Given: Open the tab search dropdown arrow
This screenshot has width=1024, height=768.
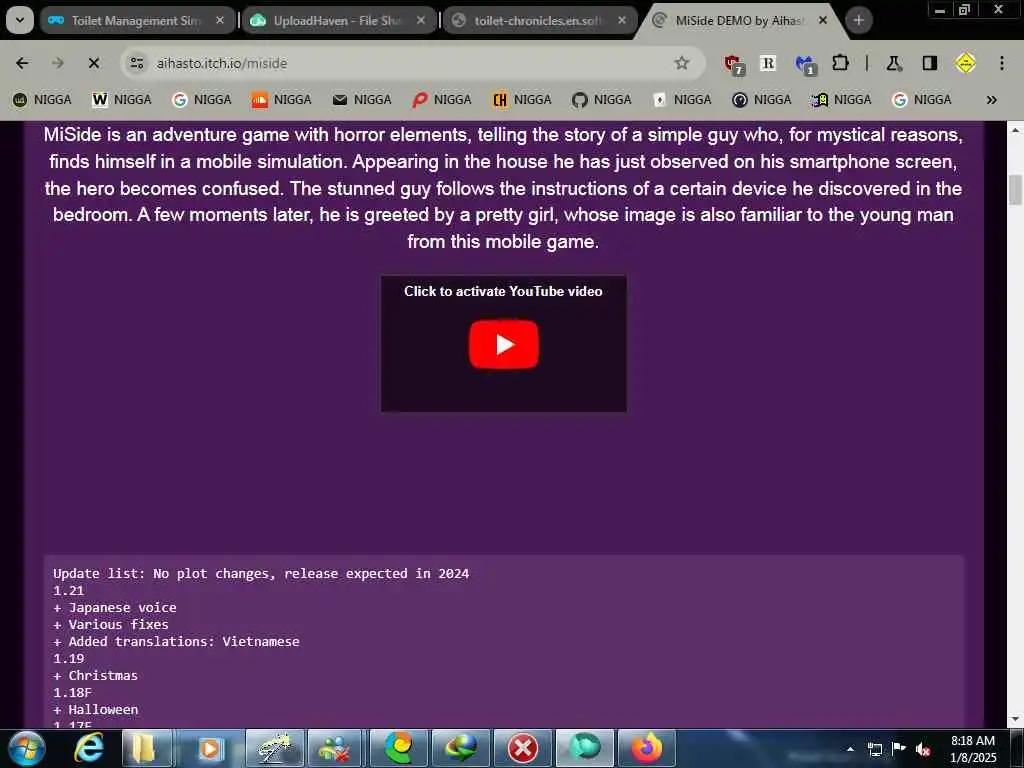Looking at the screenshot, I should (x=20, y=20).
